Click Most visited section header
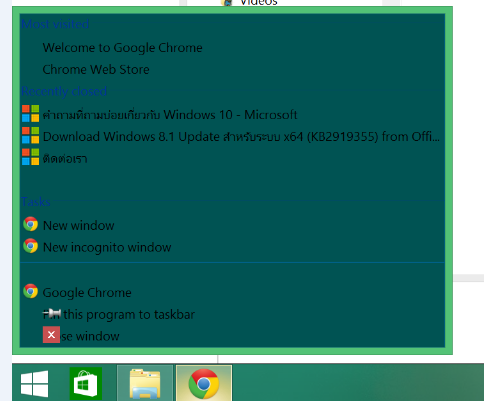This screenshot has height=401, width=484. click(x=55, y=24)
